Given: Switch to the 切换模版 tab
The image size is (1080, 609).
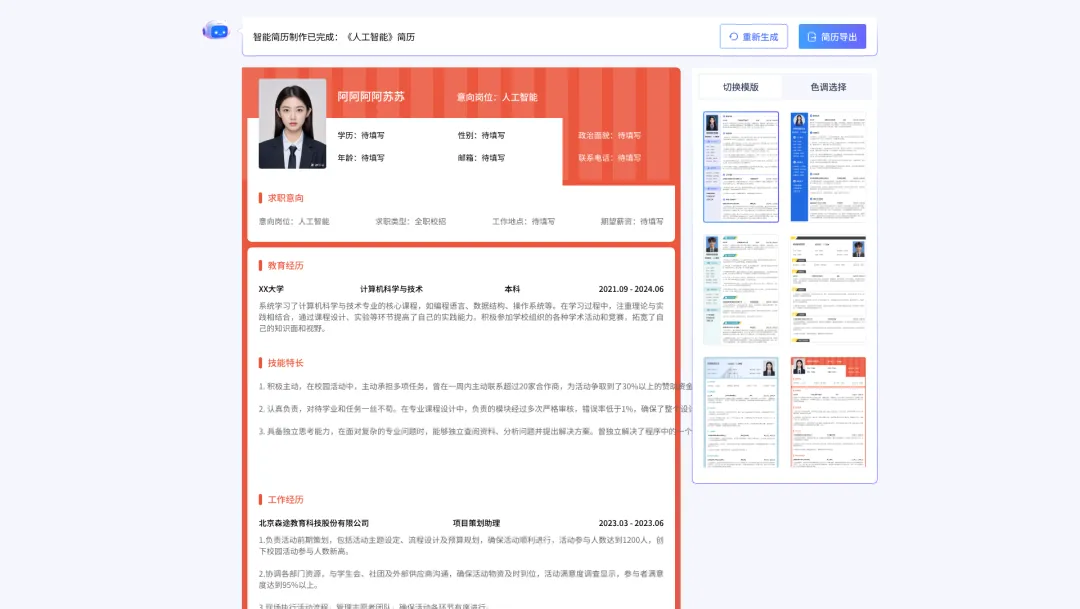Looking at the screenshot, I should tap(740, 87).
